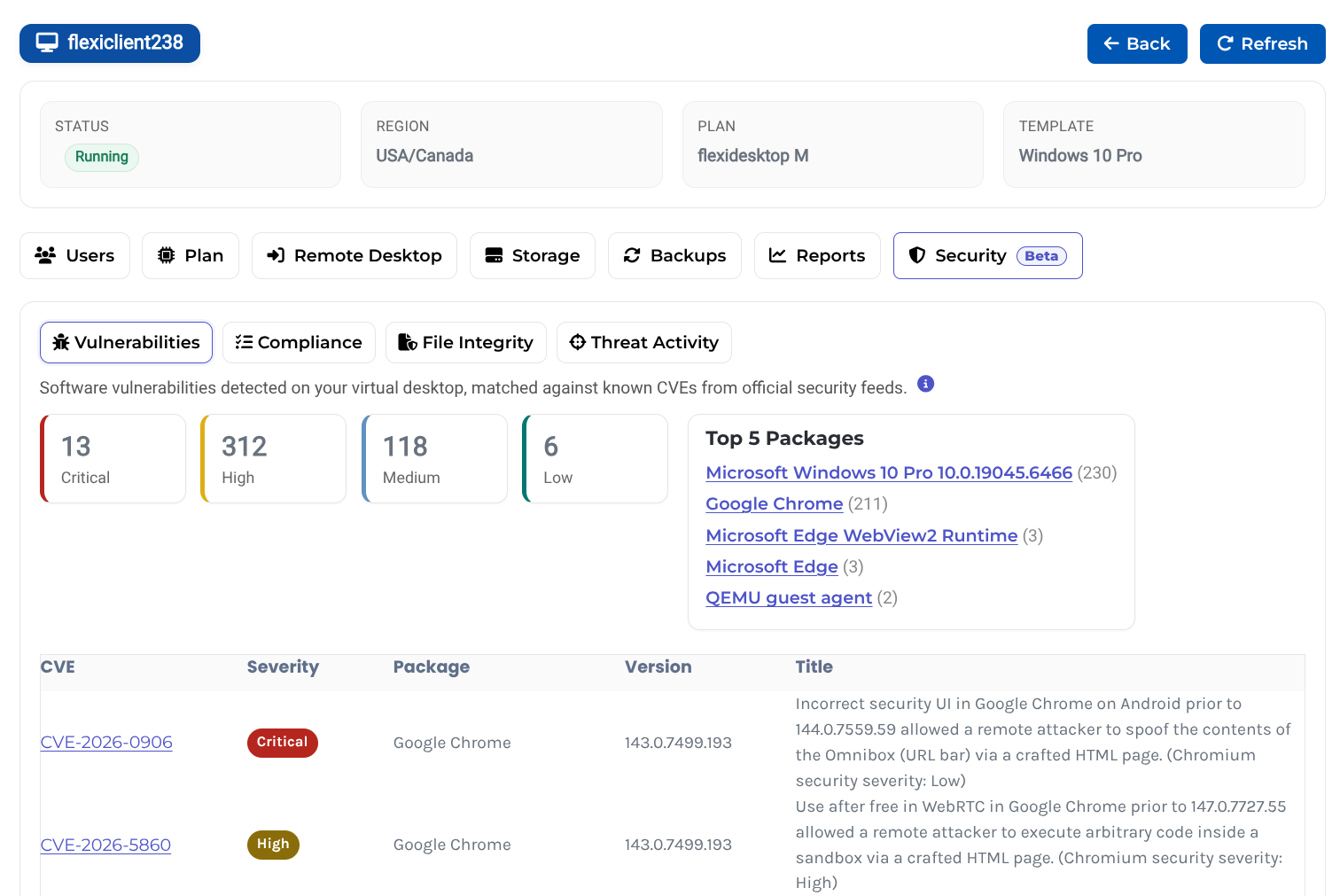
Task: Refresh the page with Refresh button
Action: (1262, 43)
